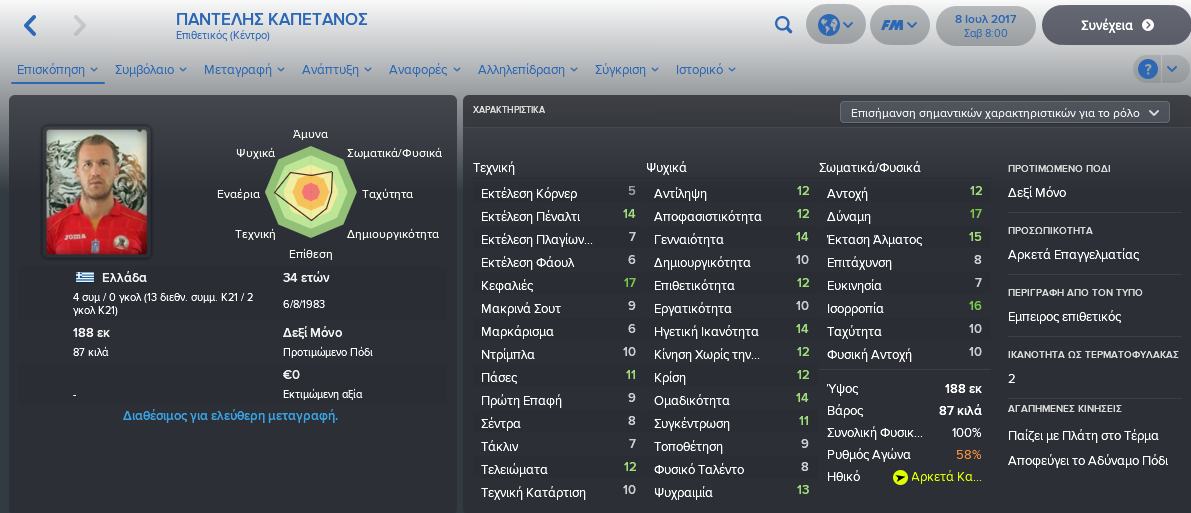Open the FM logo menu
This screenshot has height=513, width=1191.
tap(899, 25)
